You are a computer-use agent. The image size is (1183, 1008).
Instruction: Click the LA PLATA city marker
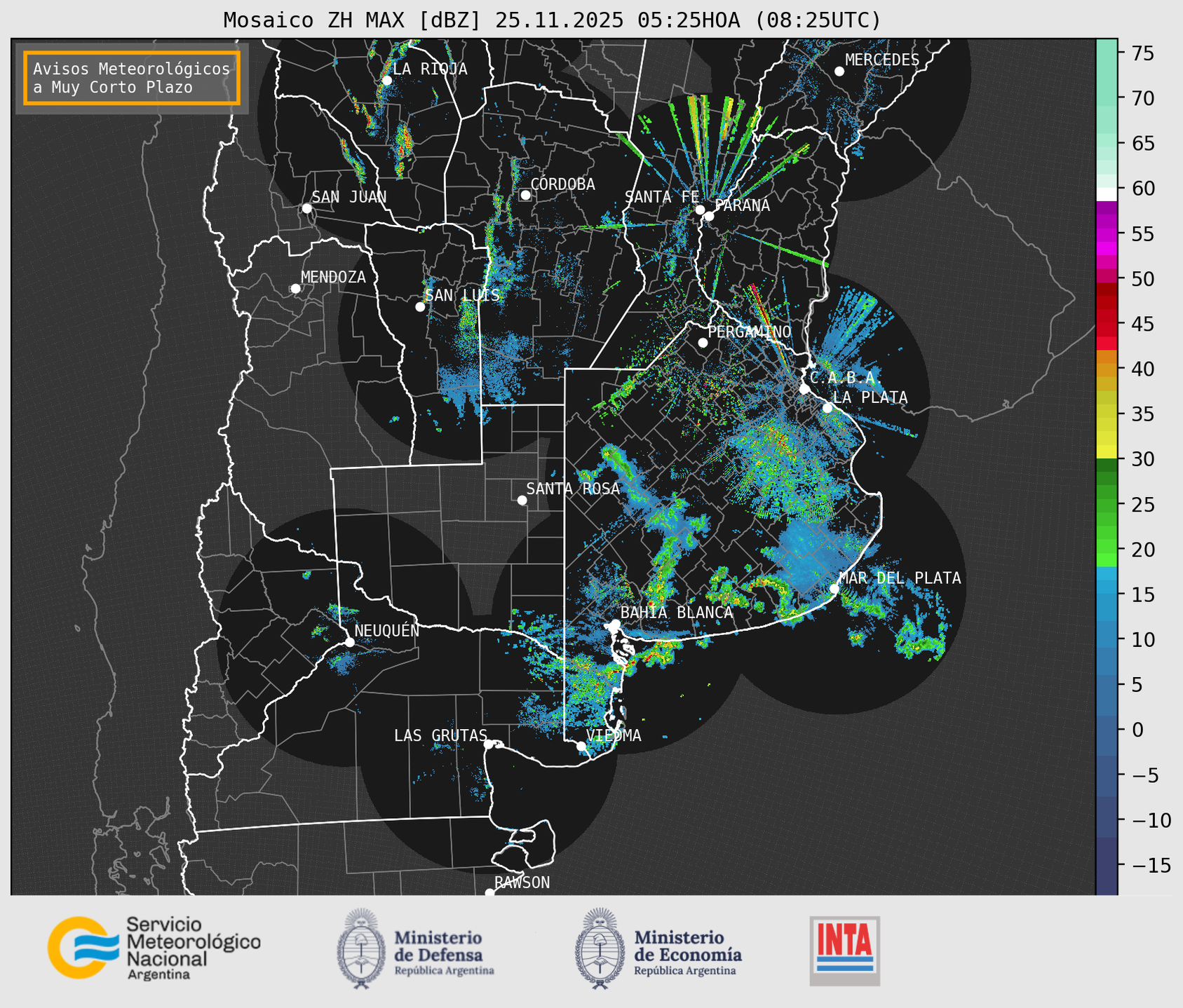pyautogui.click(x=827, y=408)
